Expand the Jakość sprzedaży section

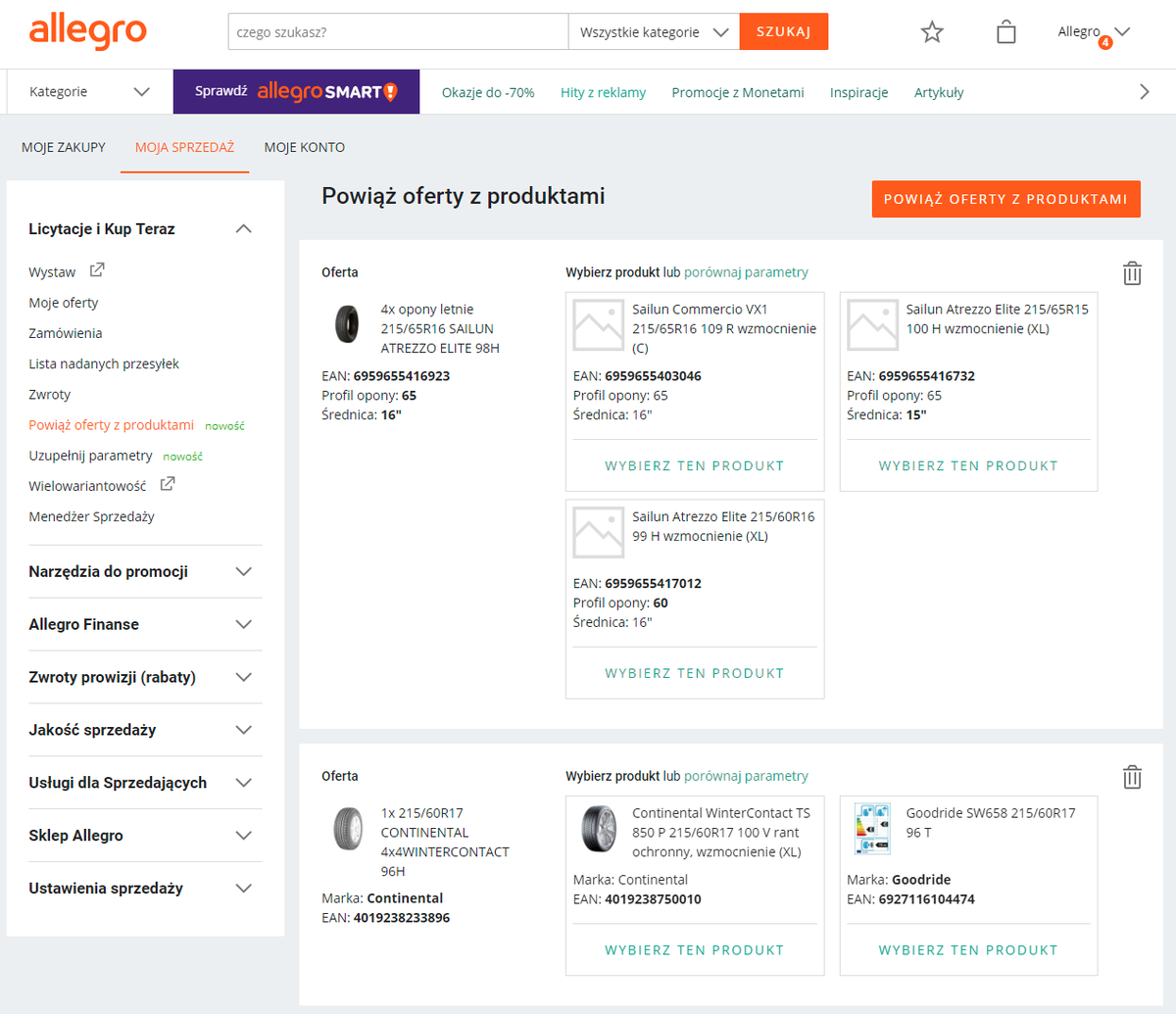[x=244, y=731]
